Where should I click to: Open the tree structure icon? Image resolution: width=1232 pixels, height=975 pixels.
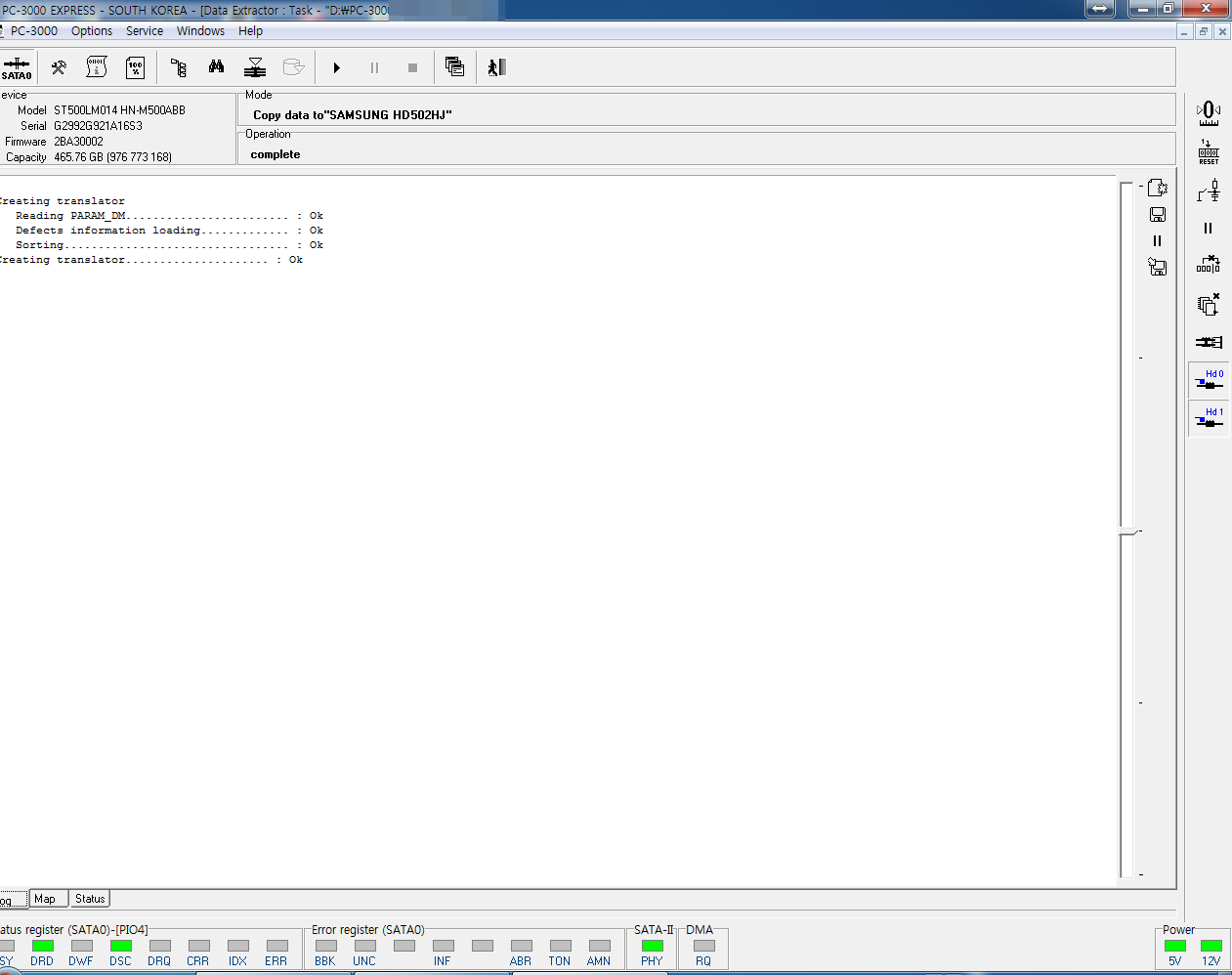click(x=178, y=67)
